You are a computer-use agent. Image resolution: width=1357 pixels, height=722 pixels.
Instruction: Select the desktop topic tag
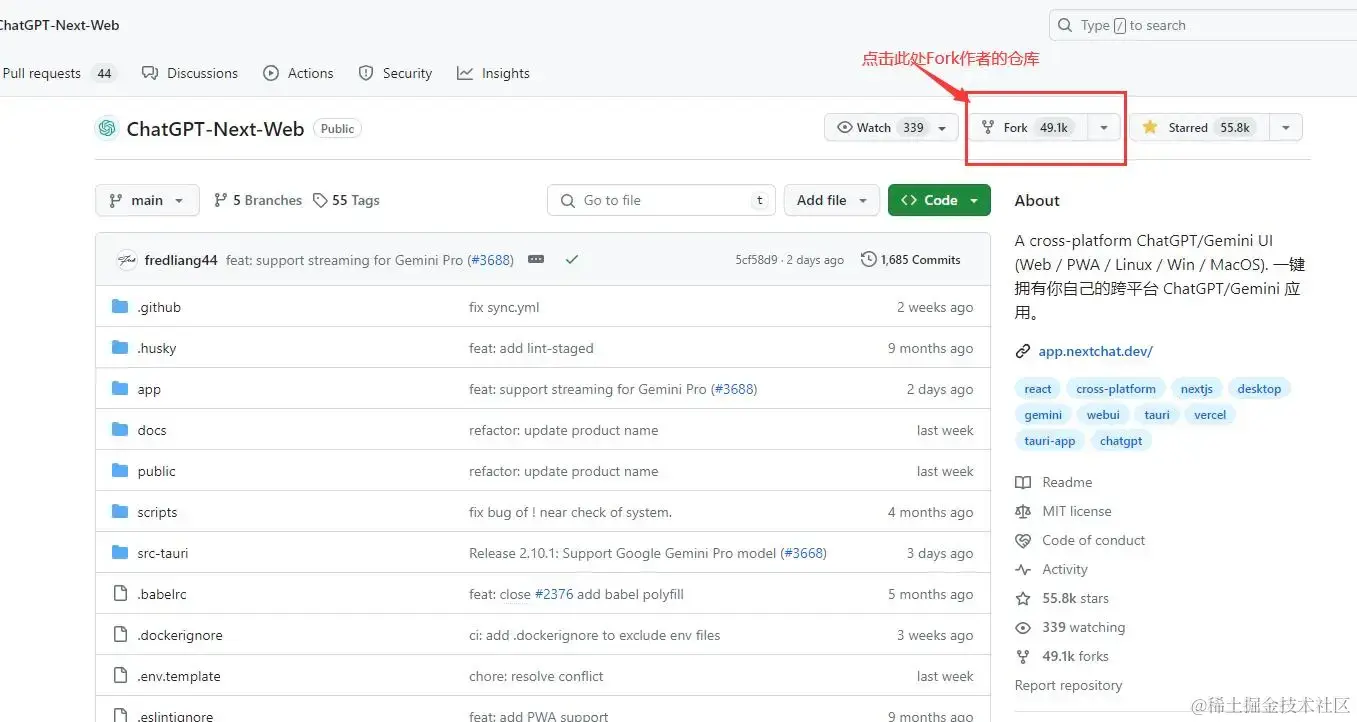pyautogui.click(x=1259, y=389)
